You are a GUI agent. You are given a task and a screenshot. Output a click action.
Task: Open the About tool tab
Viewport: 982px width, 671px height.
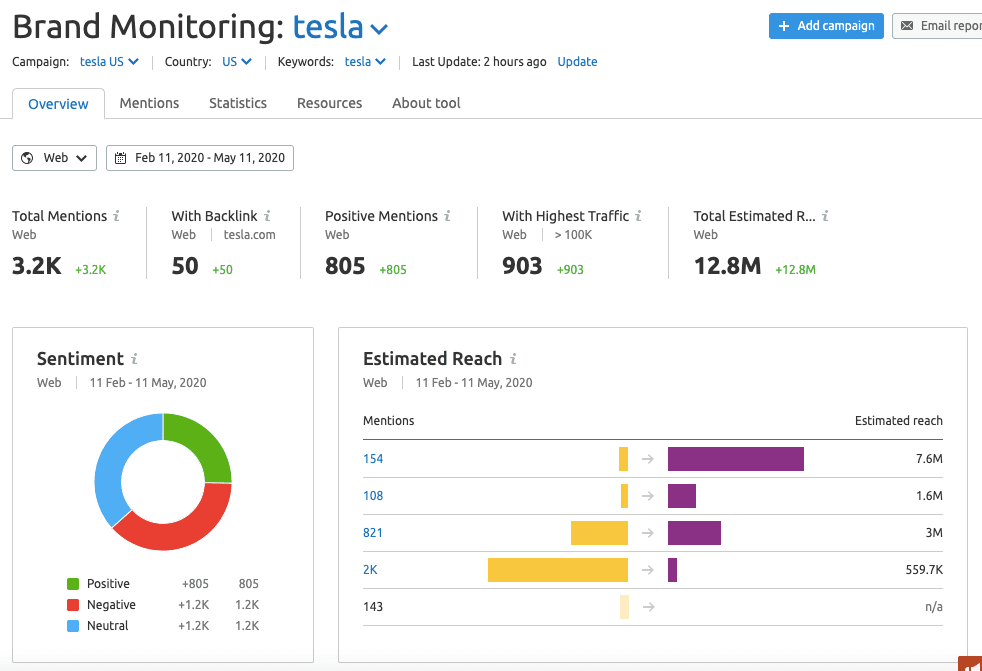coord(426,103)
